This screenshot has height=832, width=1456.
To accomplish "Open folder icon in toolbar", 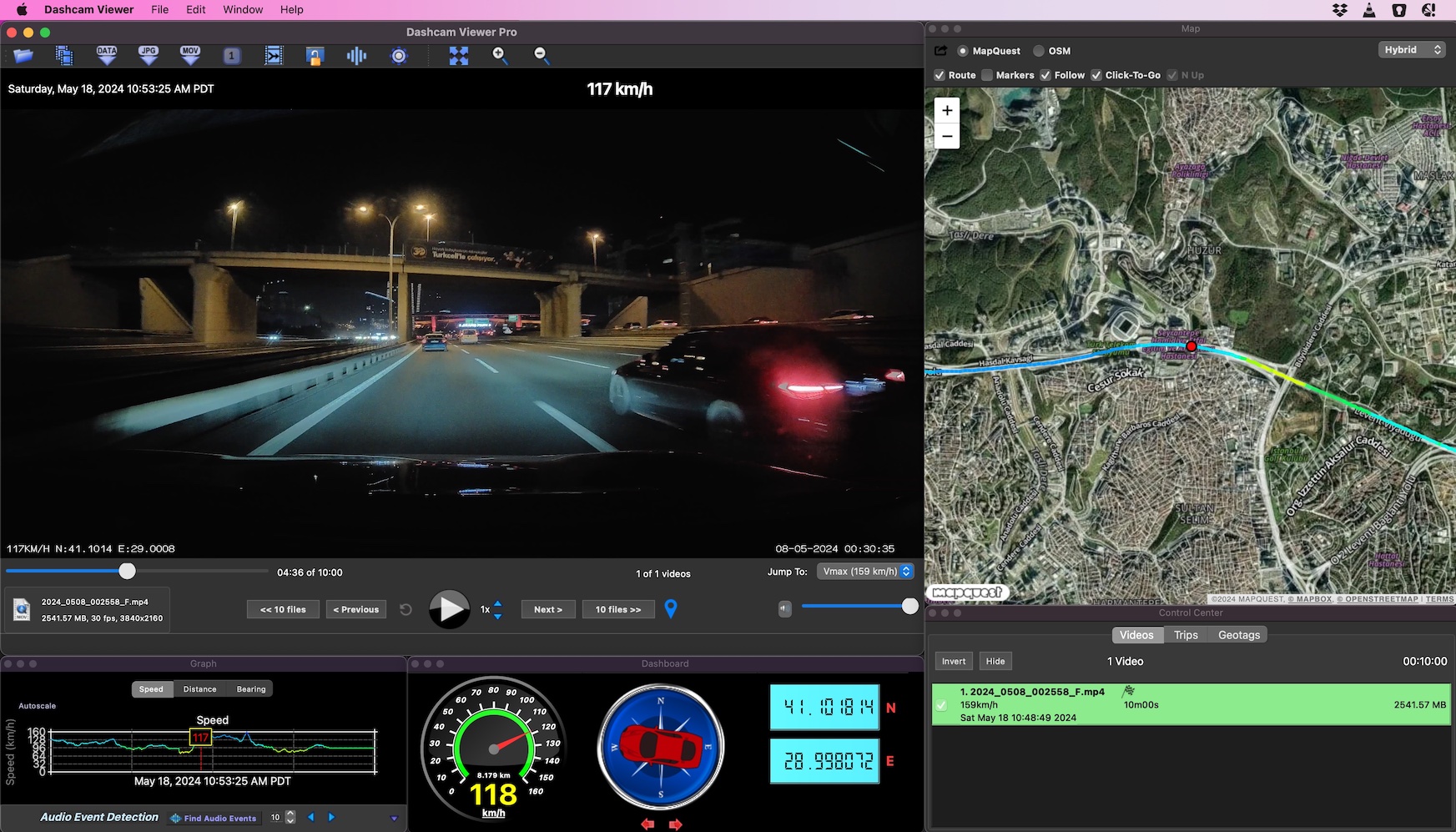I will point(23,56).
